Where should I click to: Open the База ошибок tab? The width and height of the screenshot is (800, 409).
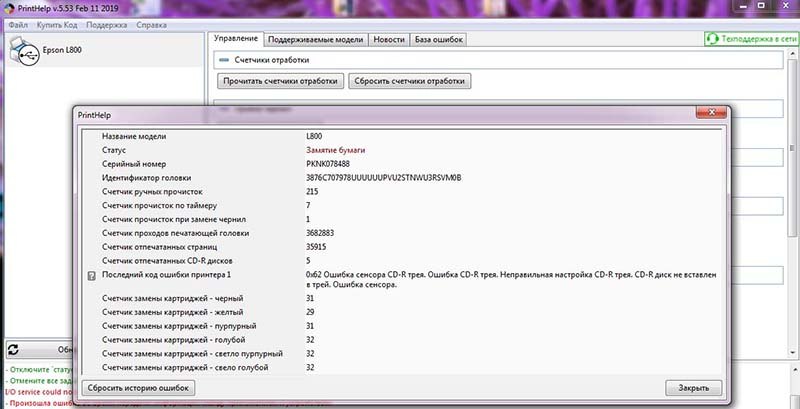click(x=439, y=39)
